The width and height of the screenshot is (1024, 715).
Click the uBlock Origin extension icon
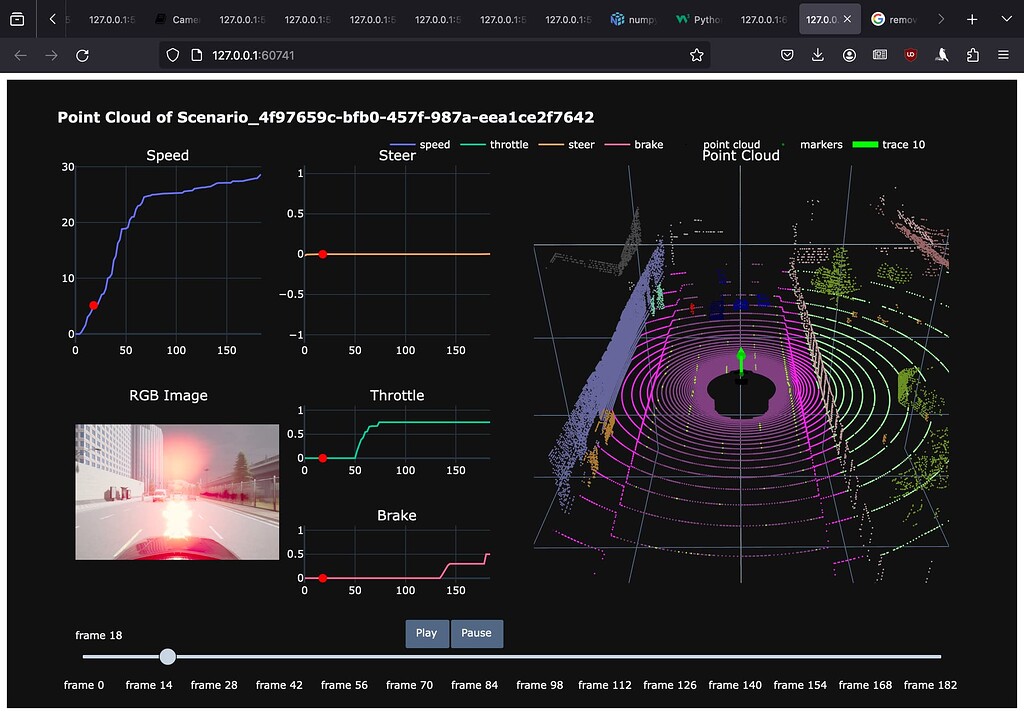[x=910, y=56]
